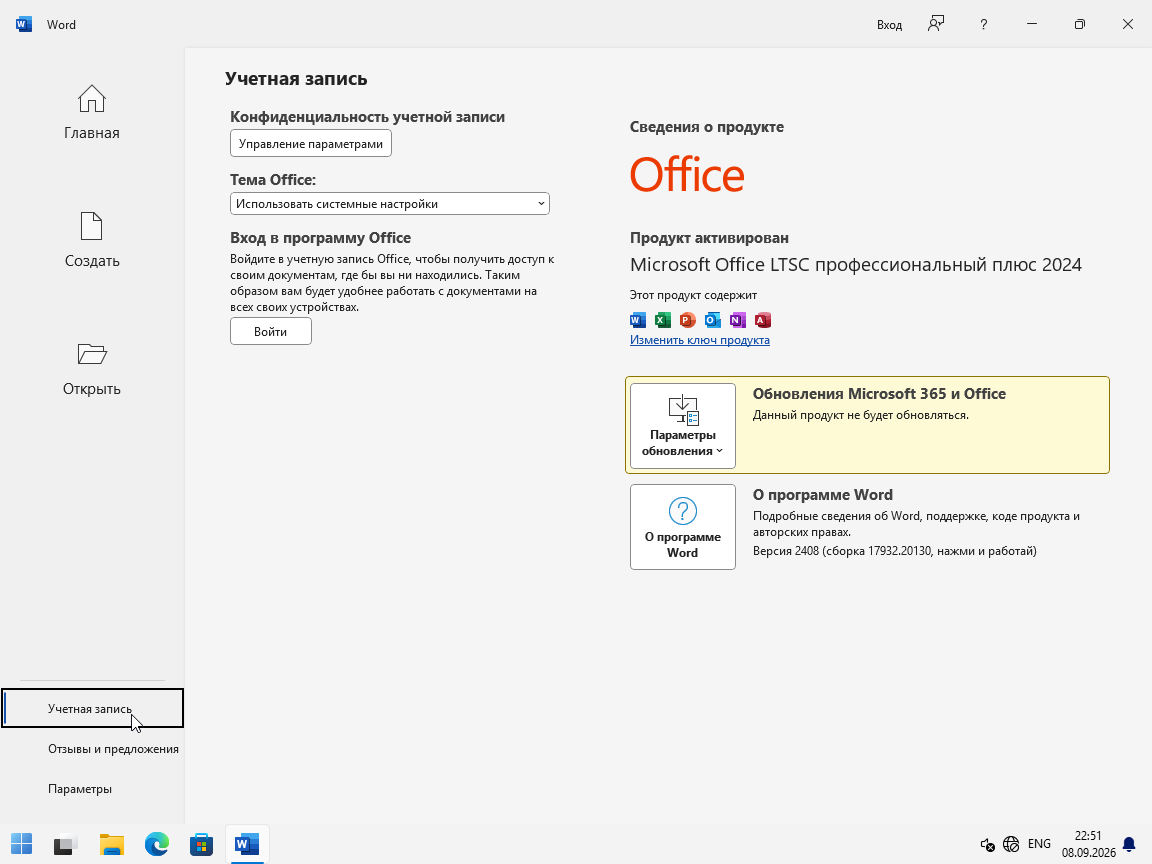Click the OneNote icon in product list
1152x864 pixels.
click(738, 320)
